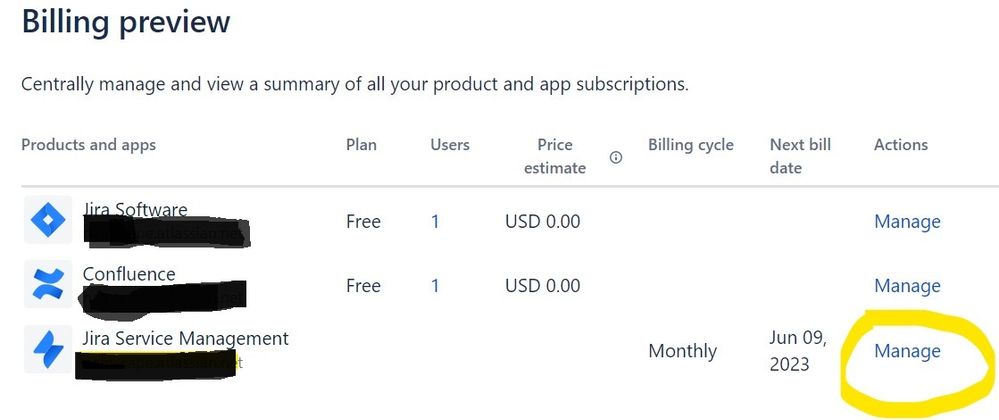Click the Confluence product icon

[x=48, y=284]
